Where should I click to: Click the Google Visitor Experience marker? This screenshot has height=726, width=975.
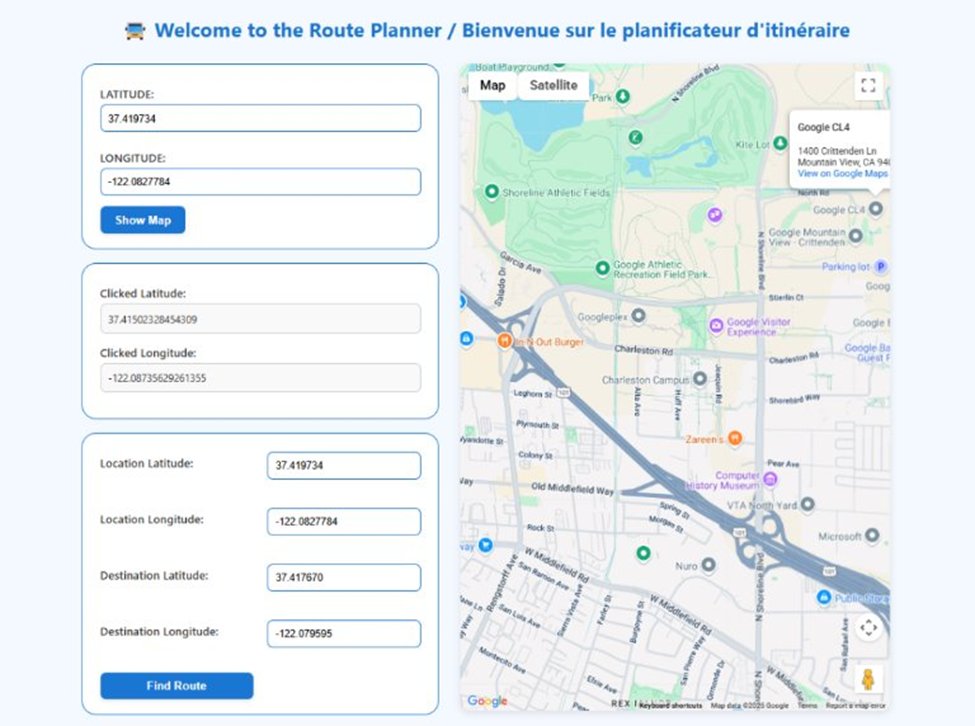coord(715,322)
